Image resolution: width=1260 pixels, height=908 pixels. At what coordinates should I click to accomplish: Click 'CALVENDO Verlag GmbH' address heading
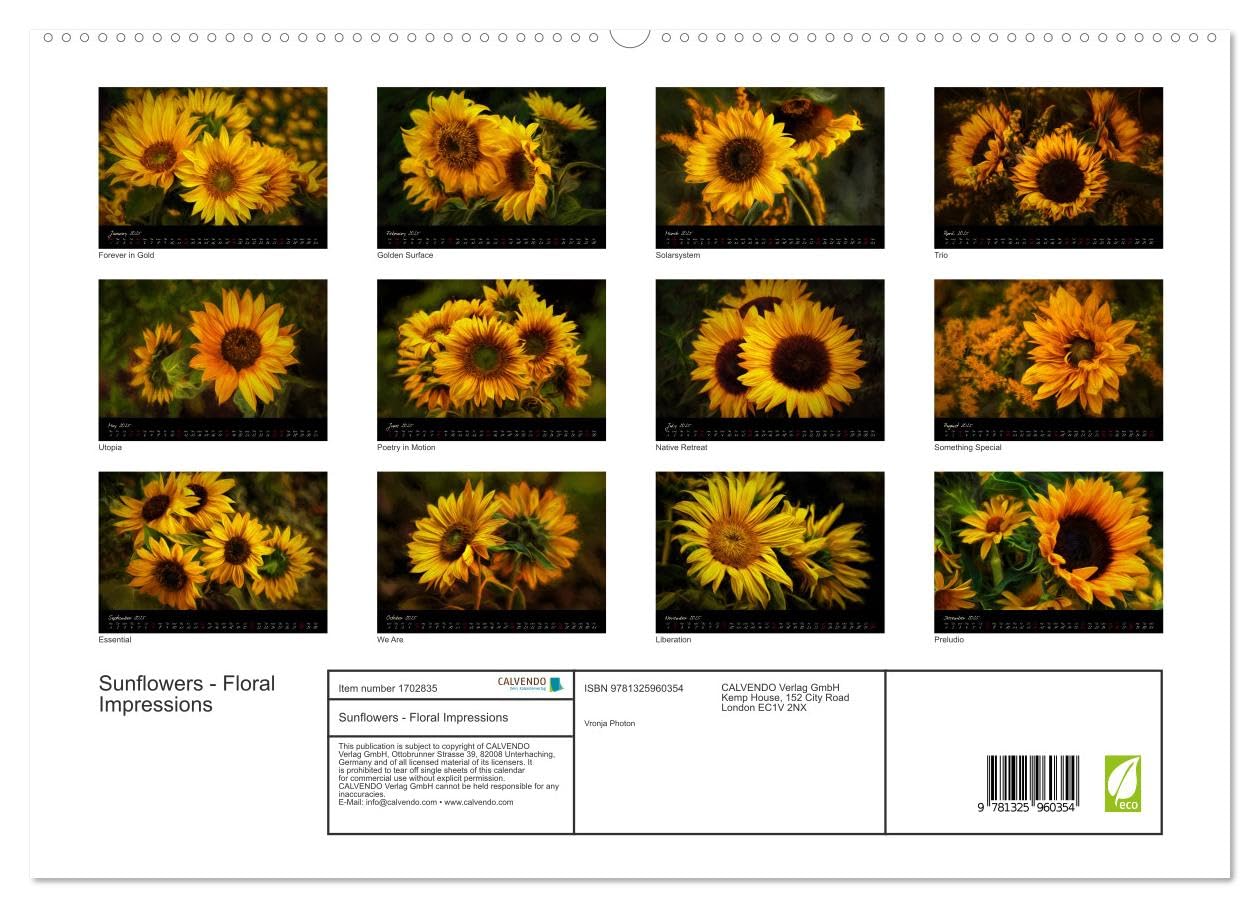pos(780,688)
